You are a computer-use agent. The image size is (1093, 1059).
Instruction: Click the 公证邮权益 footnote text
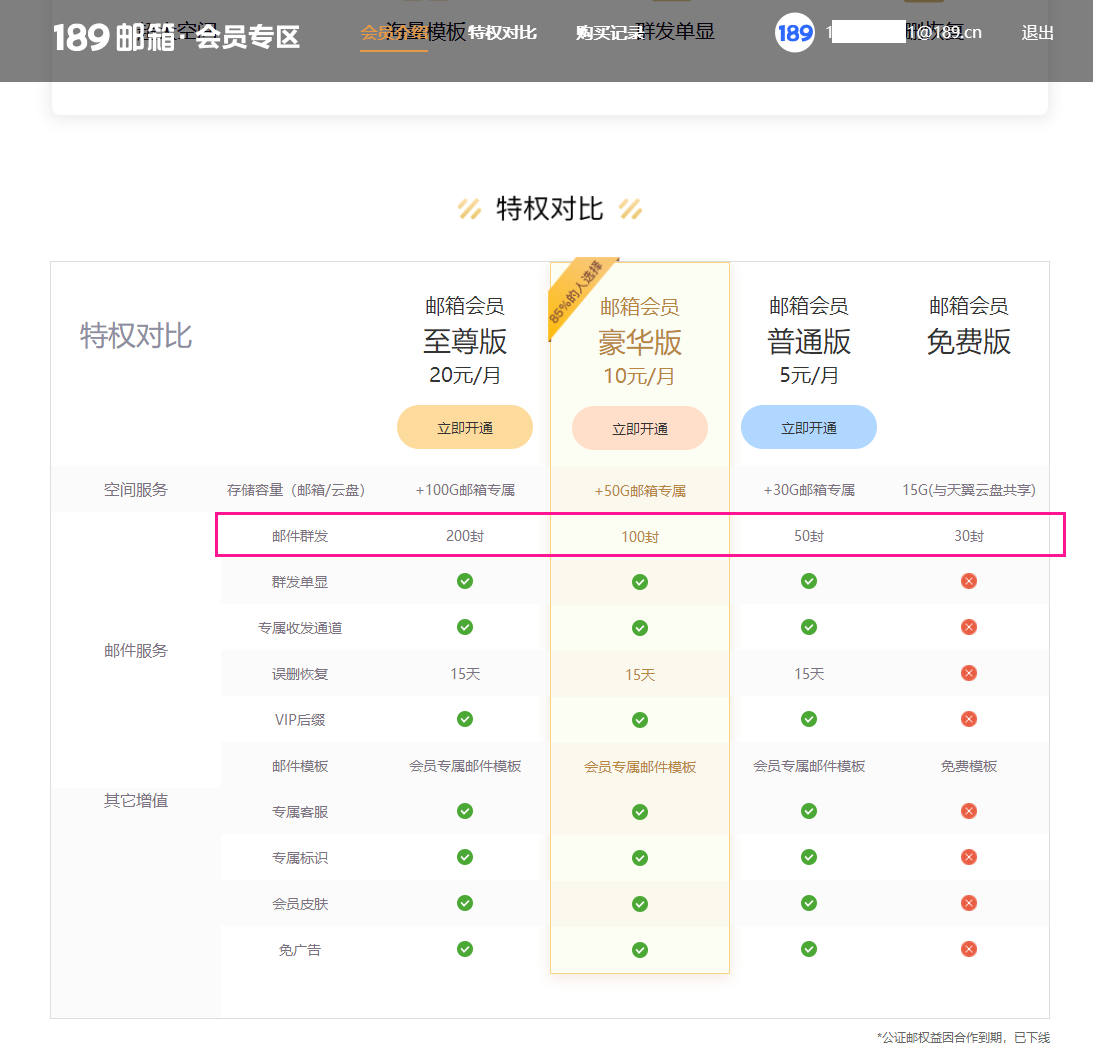[x=963, y=1037]
